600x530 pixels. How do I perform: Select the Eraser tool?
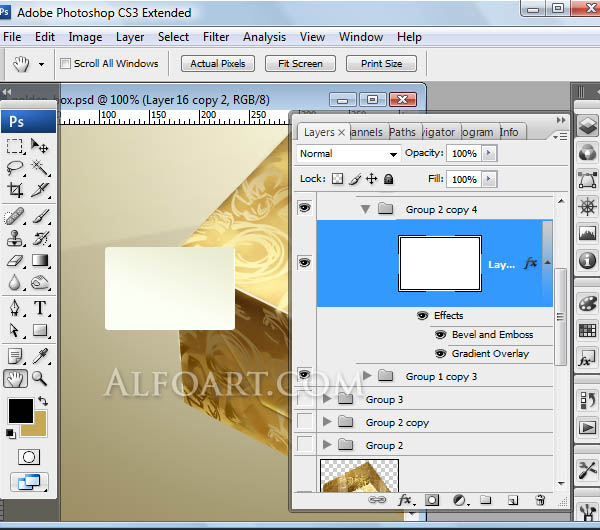[x=15, y=261]
